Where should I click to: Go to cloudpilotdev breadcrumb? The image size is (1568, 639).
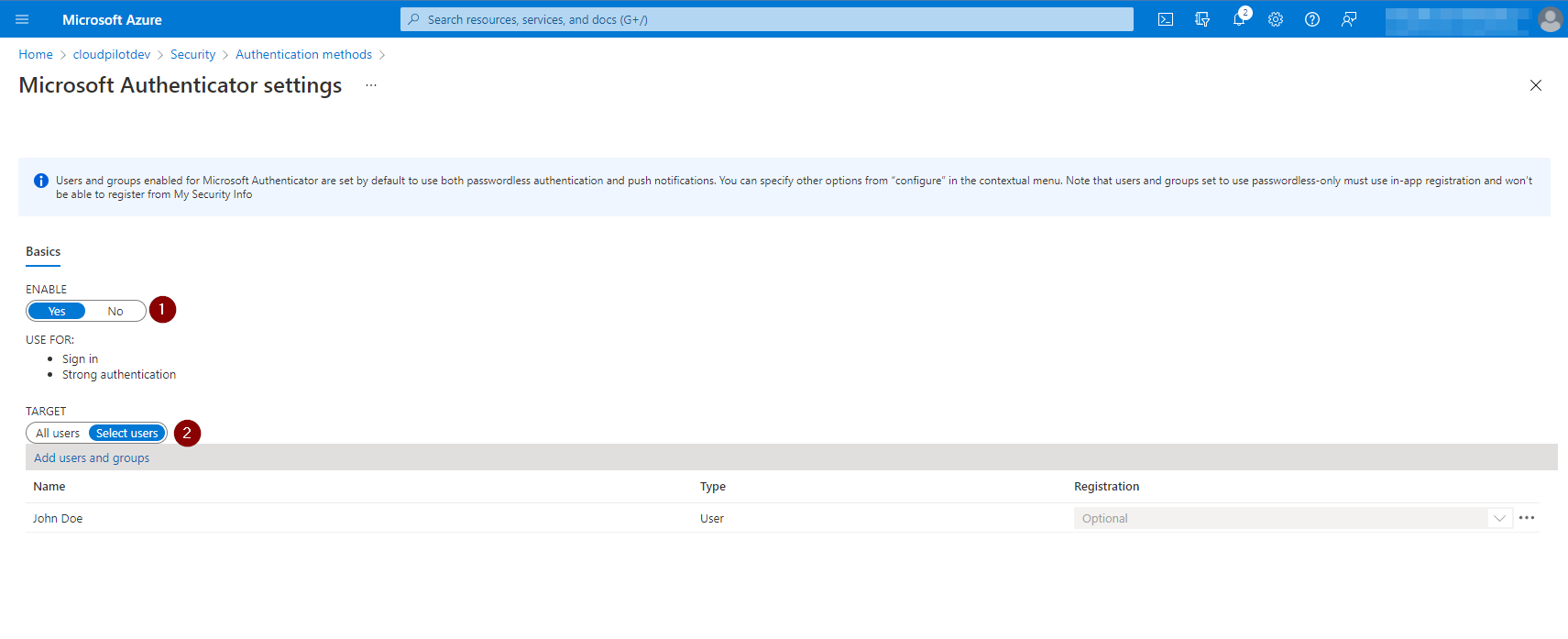click(x=112, y=55)
